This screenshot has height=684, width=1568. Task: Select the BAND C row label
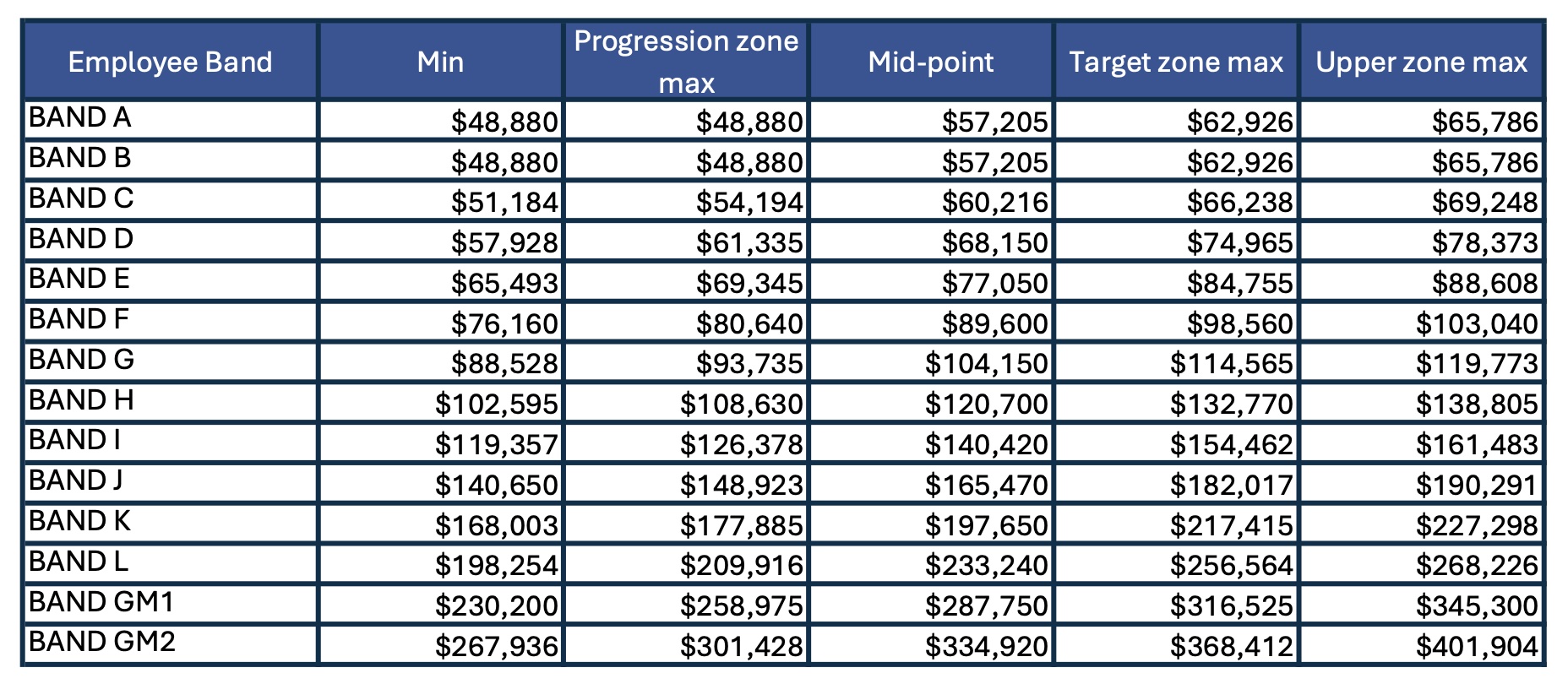[x=81, y=198]
